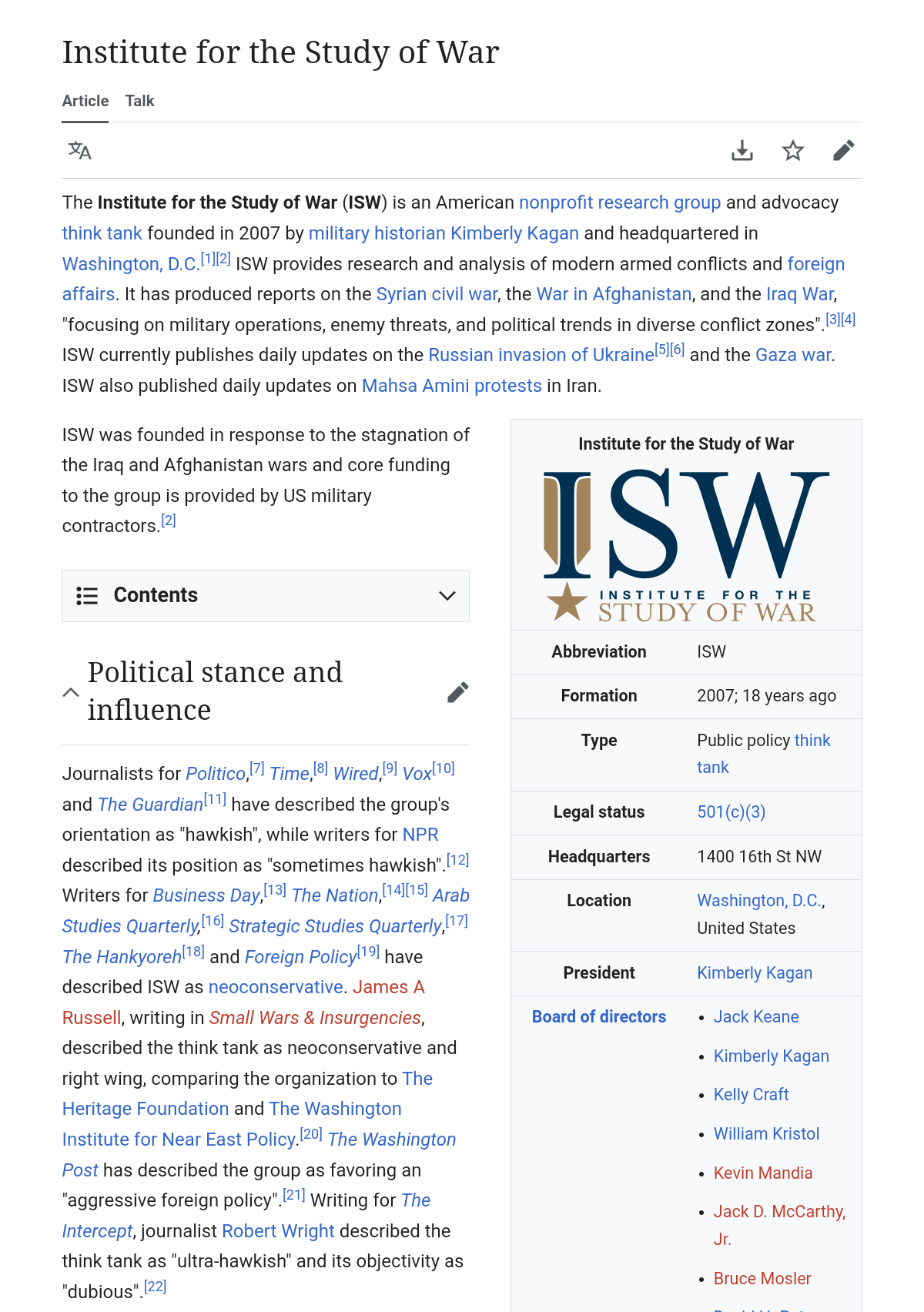Viewport: 924px width, 1312px height.
Task: Open Kimberly Kagan in Board of directors list
Action: point(772,1056)
